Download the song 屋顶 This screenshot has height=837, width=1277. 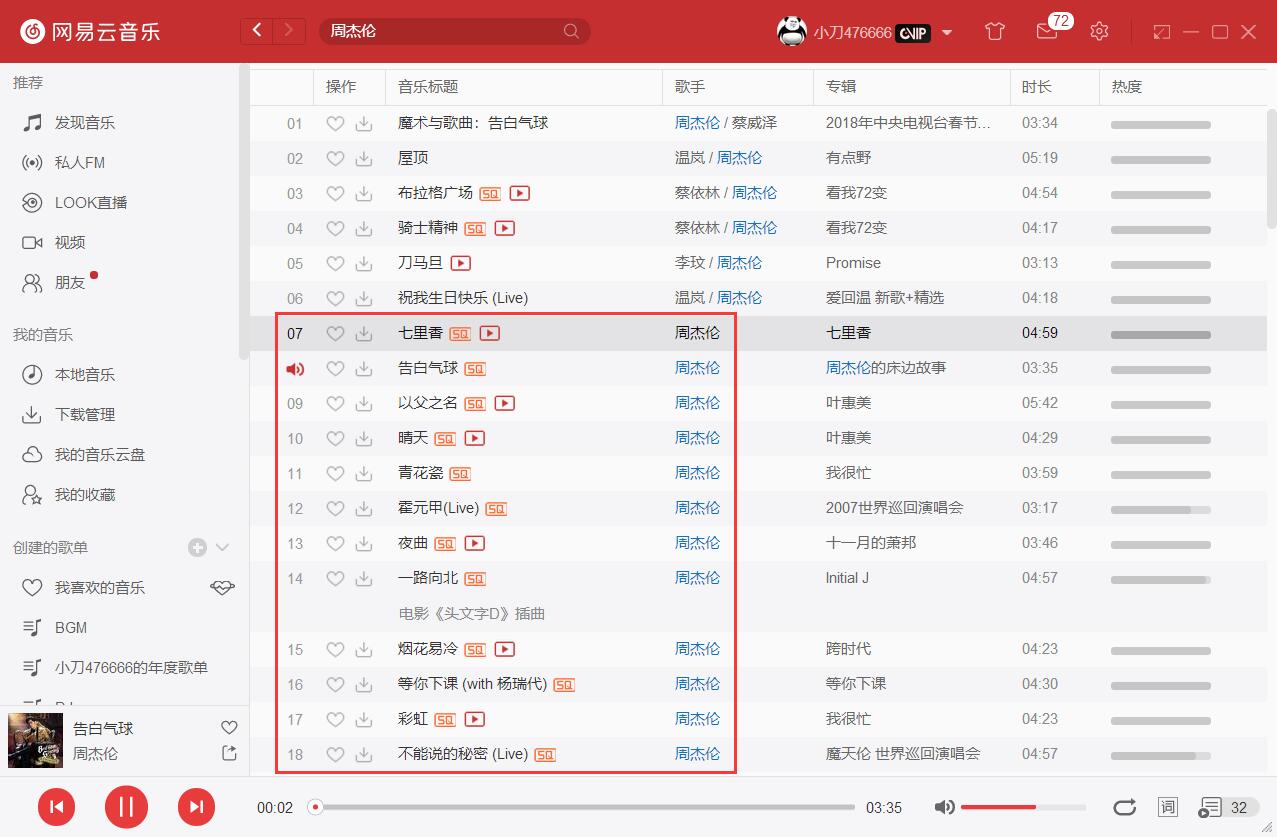(364, 159)
